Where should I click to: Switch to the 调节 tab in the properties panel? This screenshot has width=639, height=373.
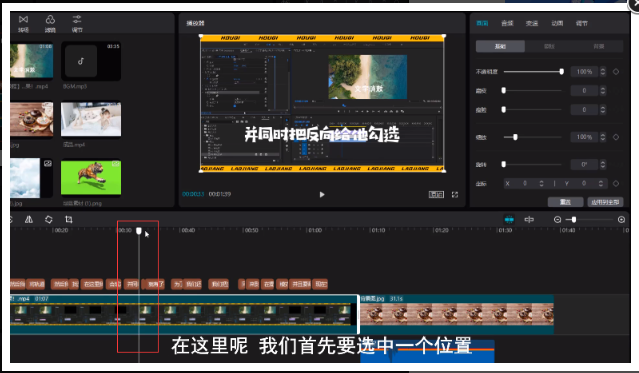click(x=582, y=23)
